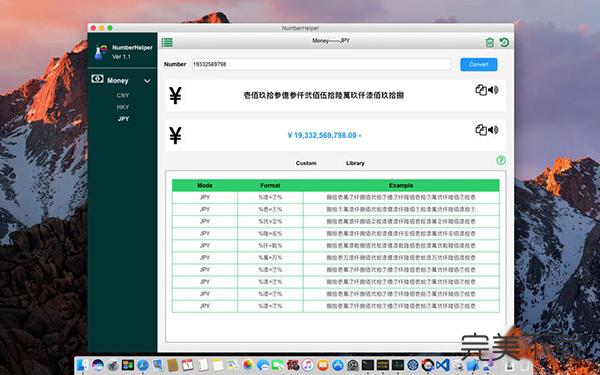Open App Store in the dock
The width and height of the screenshot is (600, 375).
coord(338,365)
